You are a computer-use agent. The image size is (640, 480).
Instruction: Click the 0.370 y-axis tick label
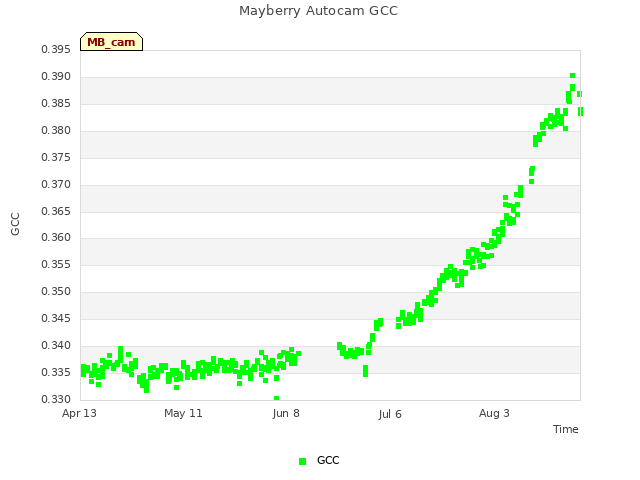point(56,184)
